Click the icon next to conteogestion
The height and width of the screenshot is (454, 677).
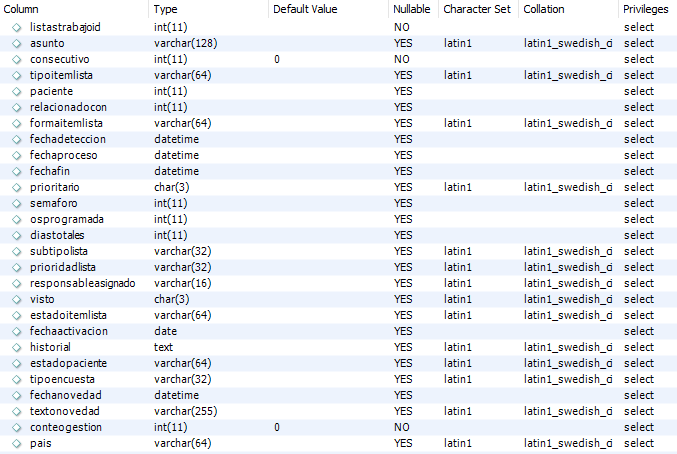tap(16, 427)
